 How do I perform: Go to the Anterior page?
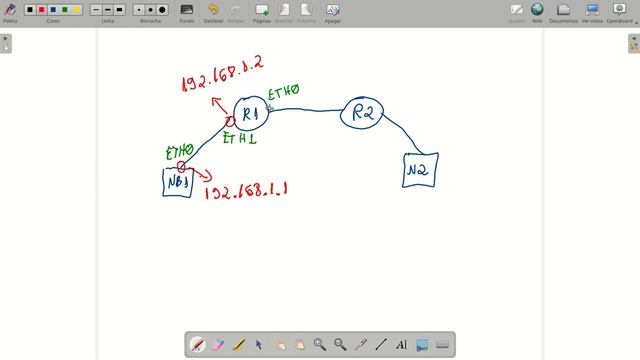tap(284, 12)
